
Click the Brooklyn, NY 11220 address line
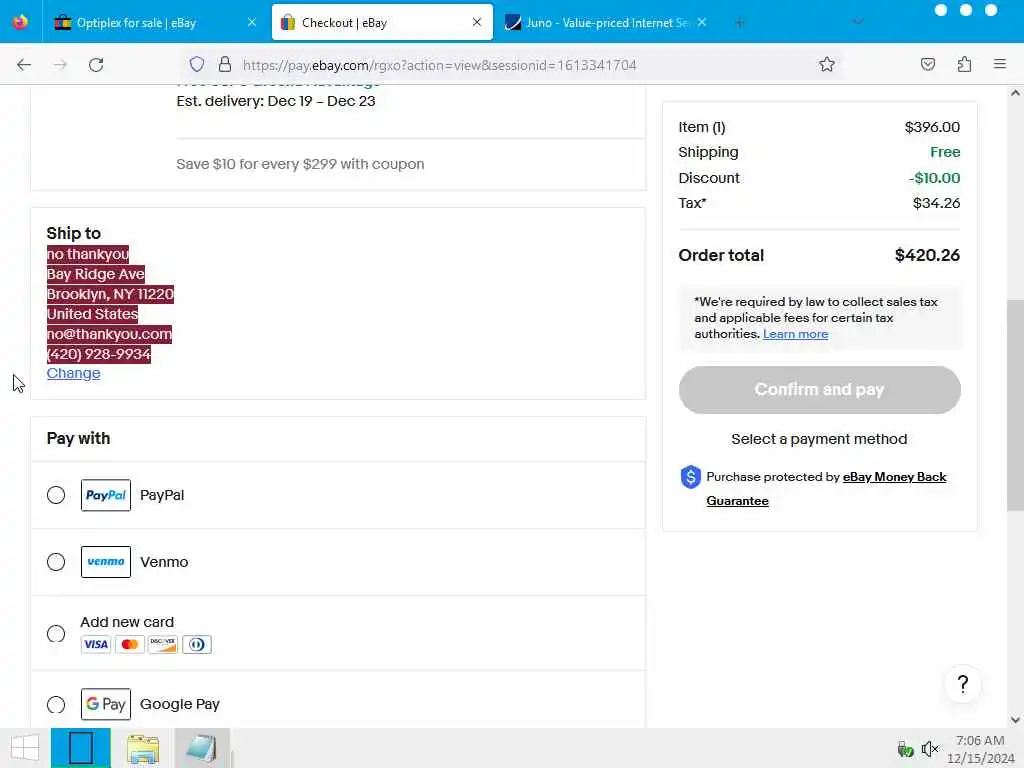(110, 294)
